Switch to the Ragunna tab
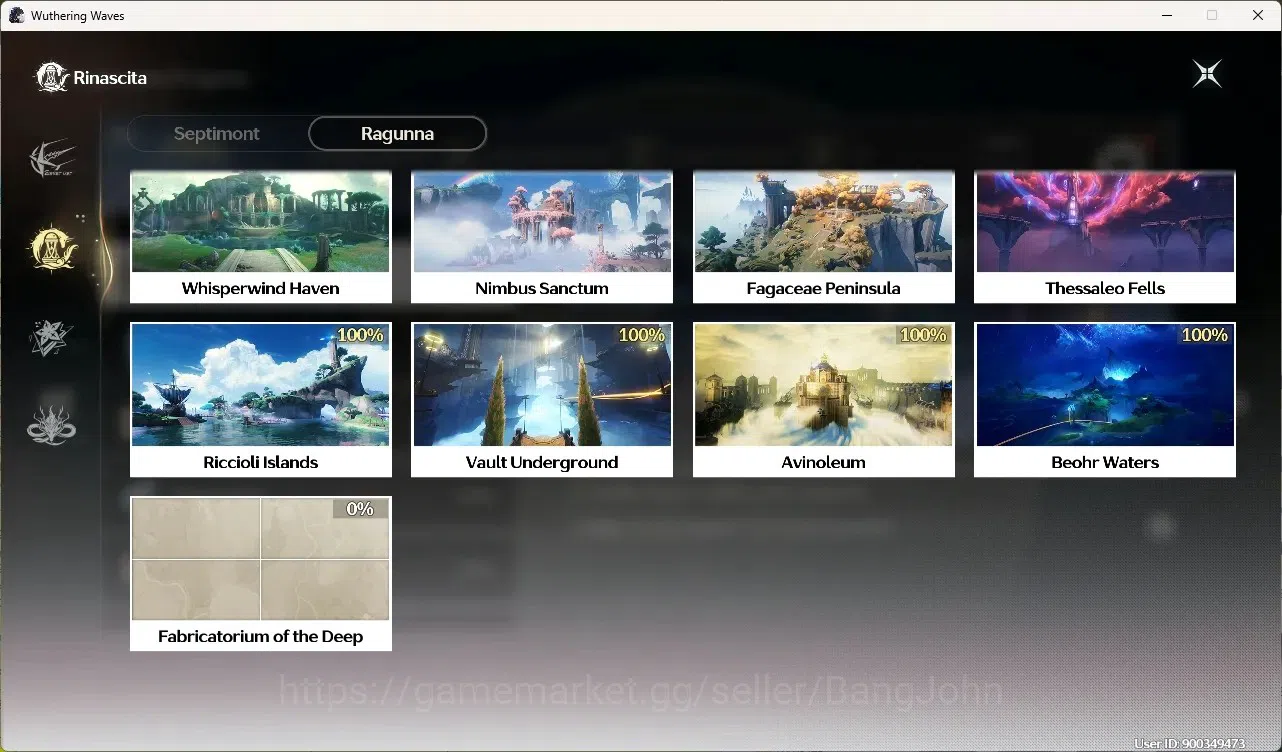The height and width of the screenshot is (752, 1282). [397, 133]
